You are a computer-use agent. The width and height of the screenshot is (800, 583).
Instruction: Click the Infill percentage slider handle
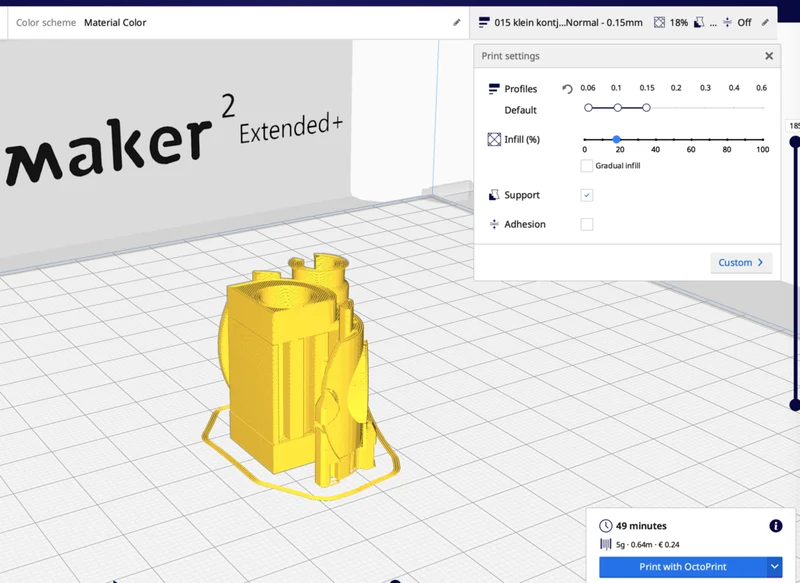click(616, 139)
